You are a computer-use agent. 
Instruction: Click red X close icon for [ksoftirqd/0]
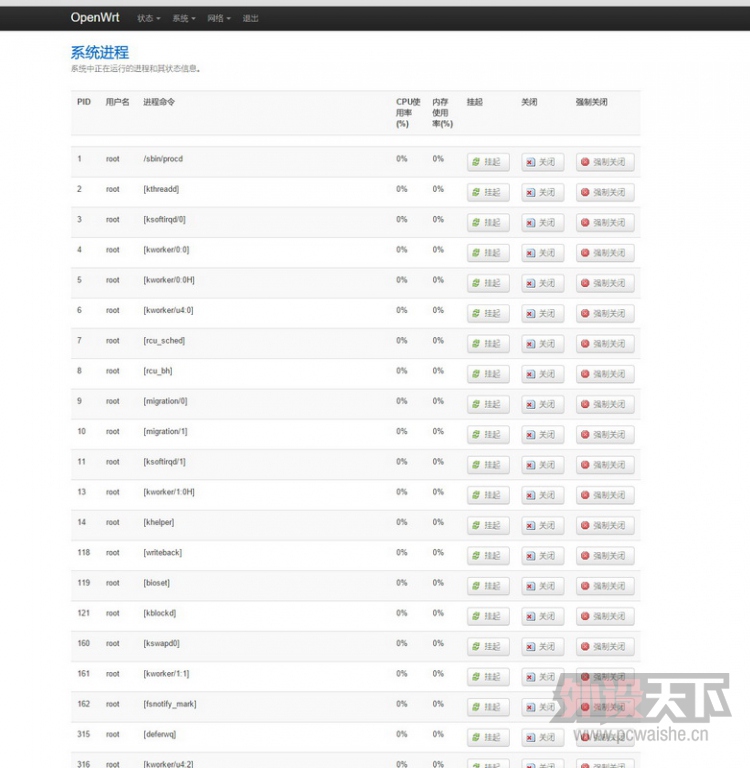(530, 223)
